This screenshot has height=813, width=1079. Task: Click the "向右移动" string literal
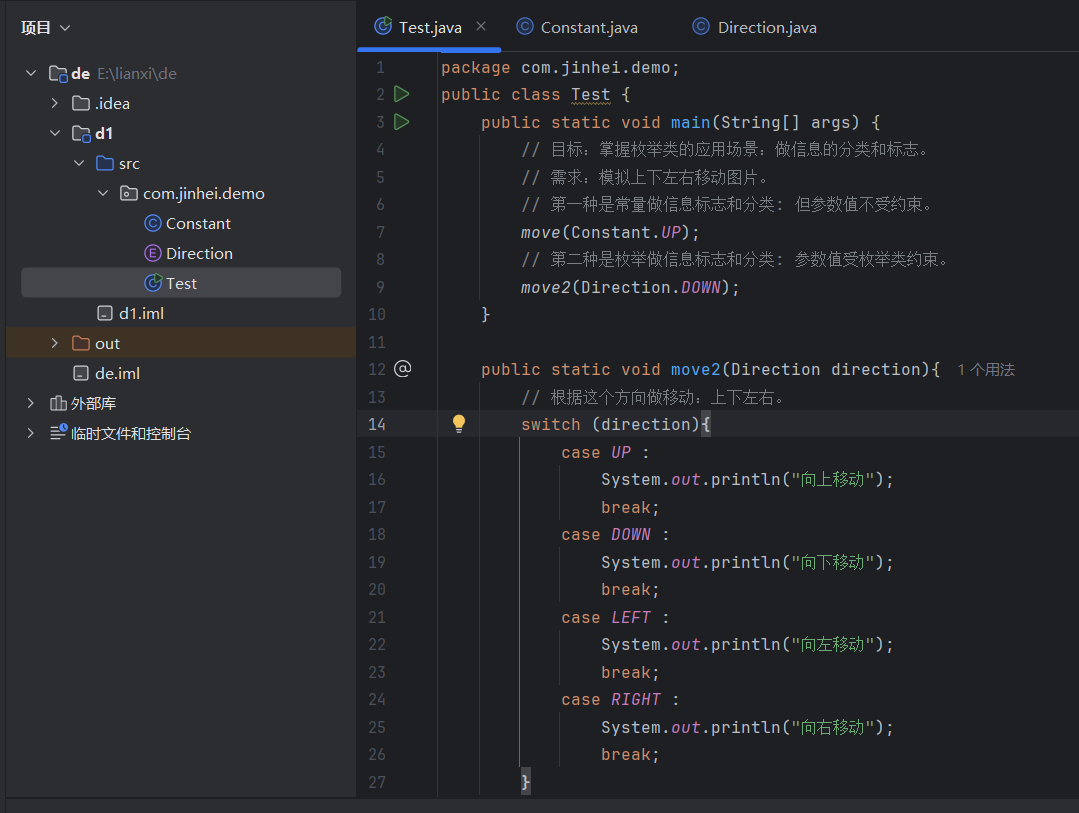point(833,728)
